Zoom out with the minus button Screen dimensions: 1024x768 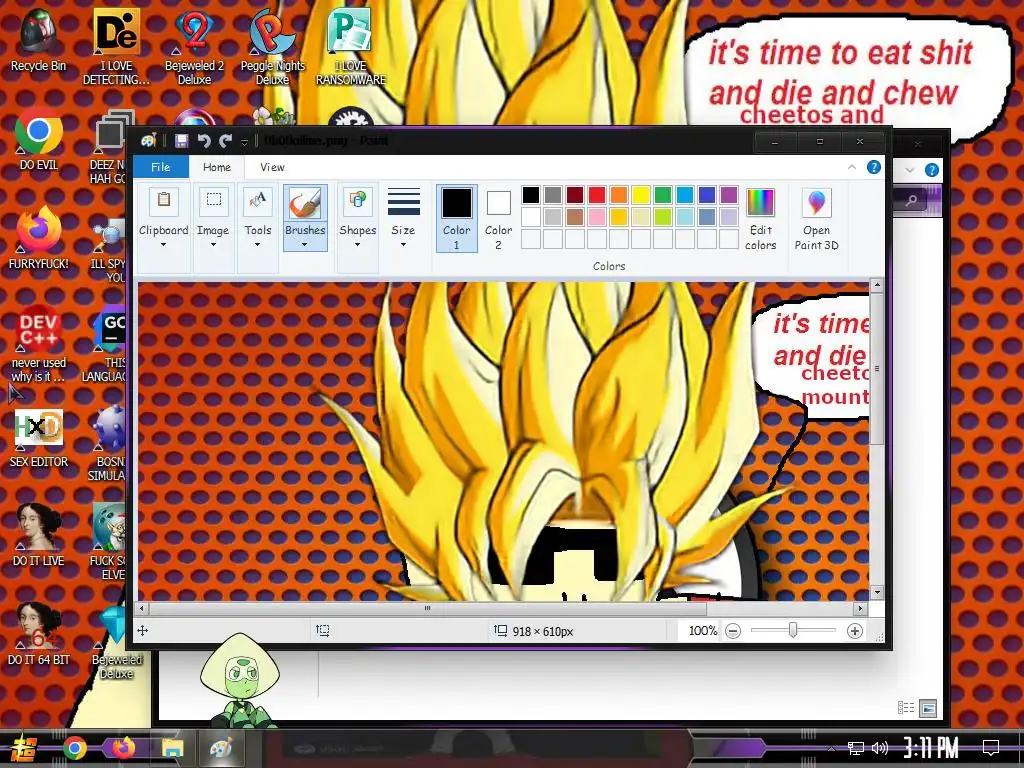tap(733, 631)
